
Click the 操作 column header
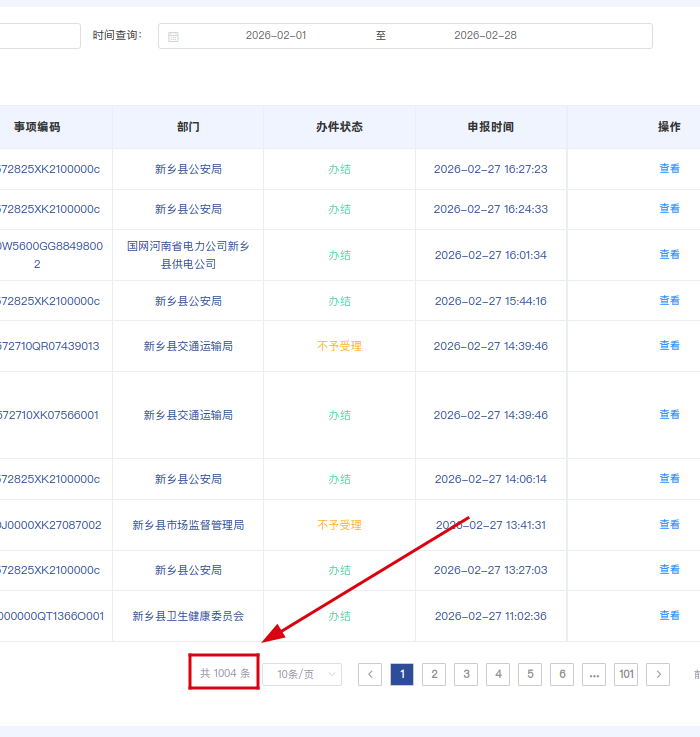[669, 127]
